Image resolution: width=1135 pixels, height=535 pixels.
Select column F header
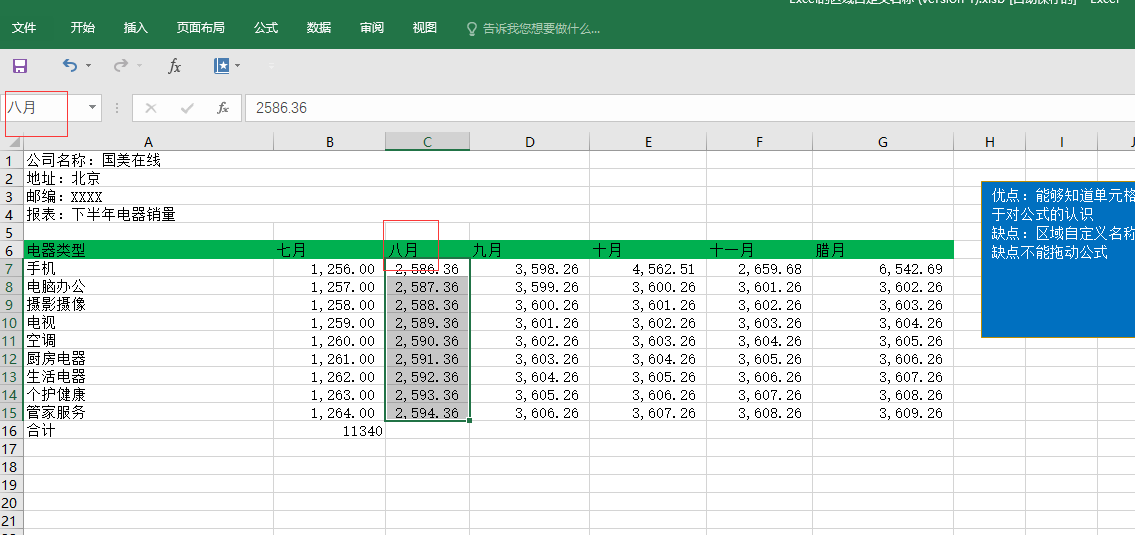click(759, 142)
